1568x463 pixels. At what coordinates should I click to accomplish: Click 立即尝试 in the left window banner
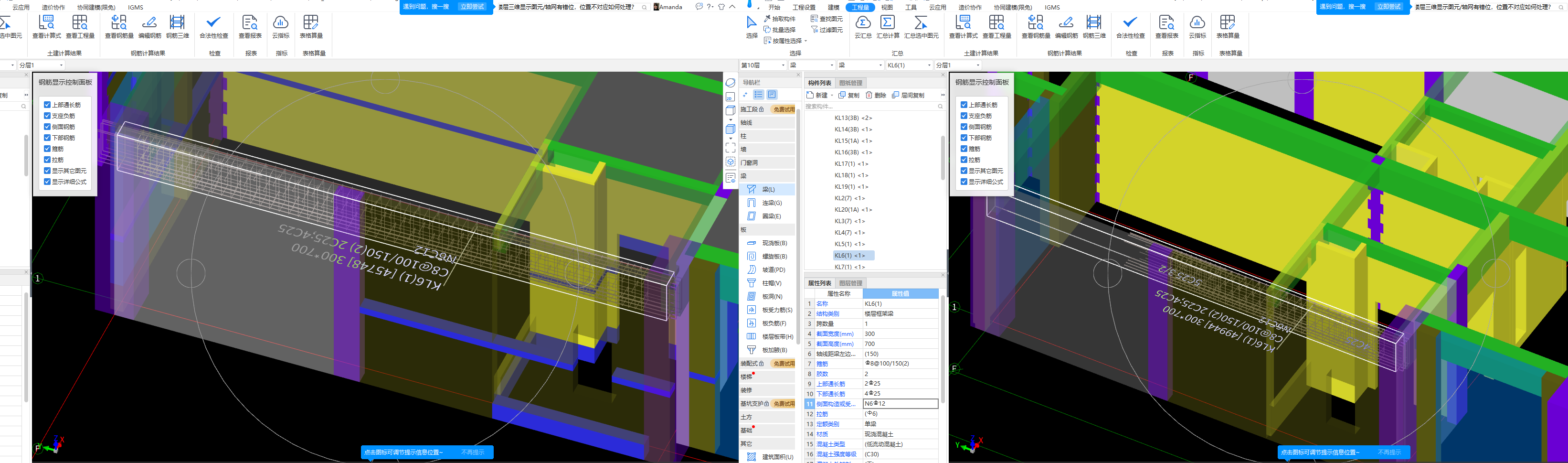[x=472, y=7]
